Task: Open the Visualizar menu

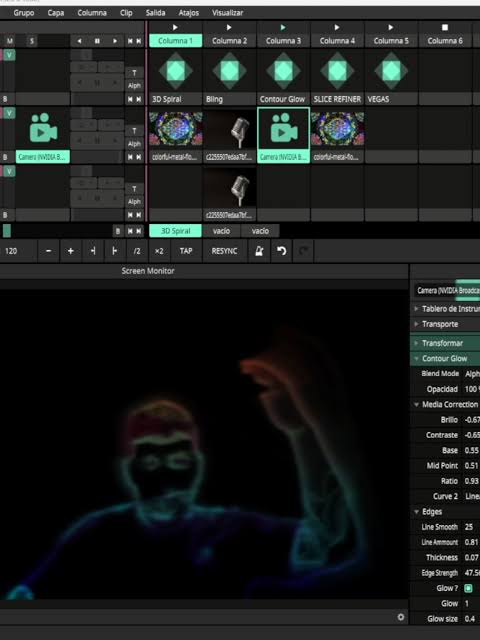Action: 227,13
